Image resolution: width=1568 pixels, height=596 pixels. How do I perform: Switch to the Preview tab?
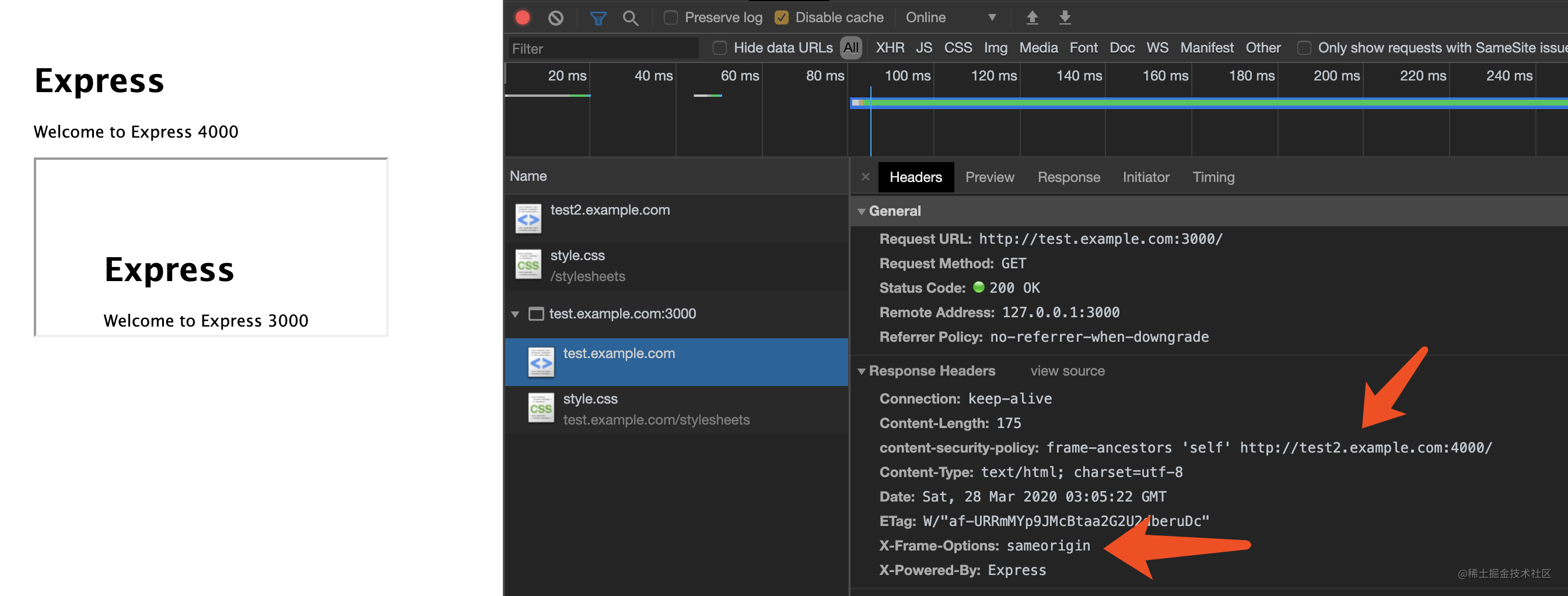[x=990, y=177]
